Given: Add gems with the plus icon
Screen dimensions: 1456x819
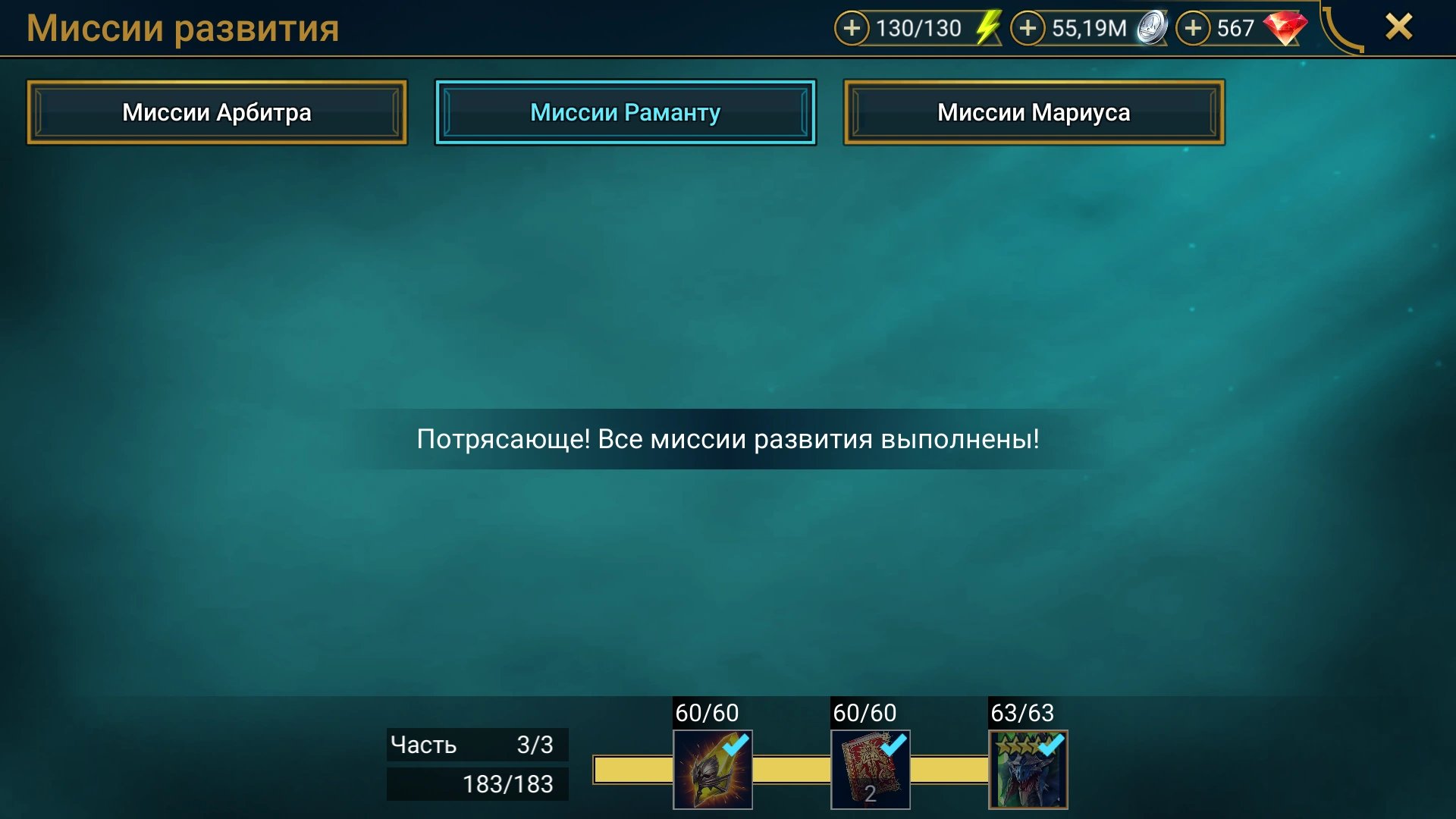Looking at the screenshot, I should coord(1193,28).
